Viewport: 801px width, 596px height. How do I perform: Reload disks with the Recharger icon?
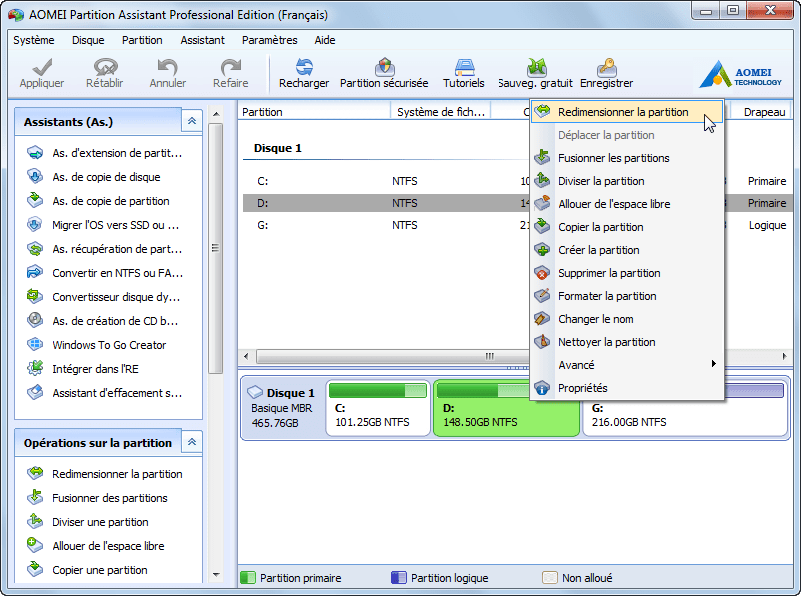(x=304, y=67)
